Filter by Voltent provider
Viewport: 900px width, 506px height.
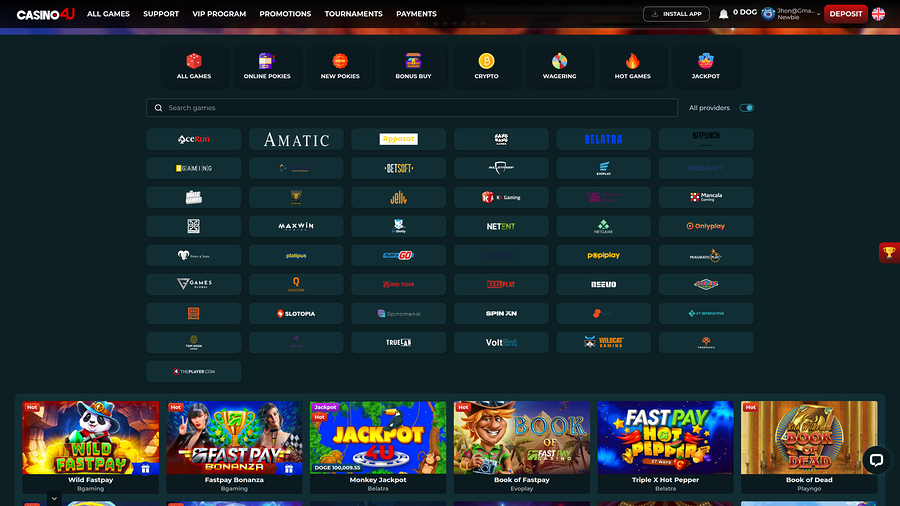501,342
